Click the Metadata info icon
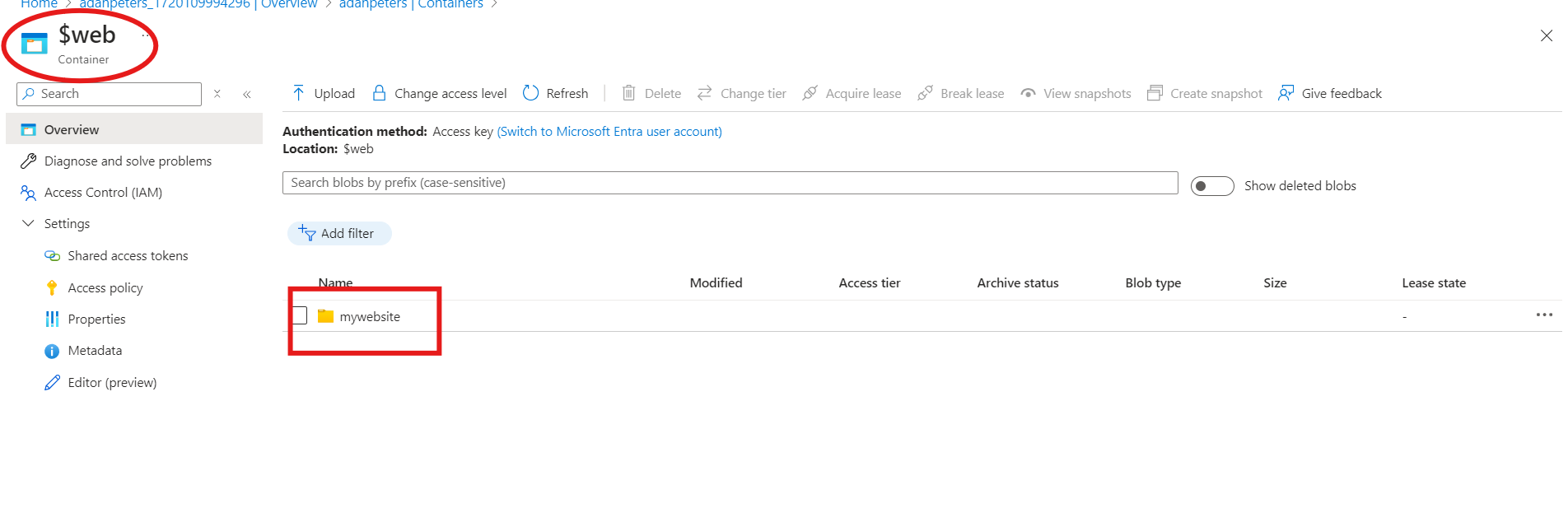Screen dimensions: 1568x527 [52, 351]
